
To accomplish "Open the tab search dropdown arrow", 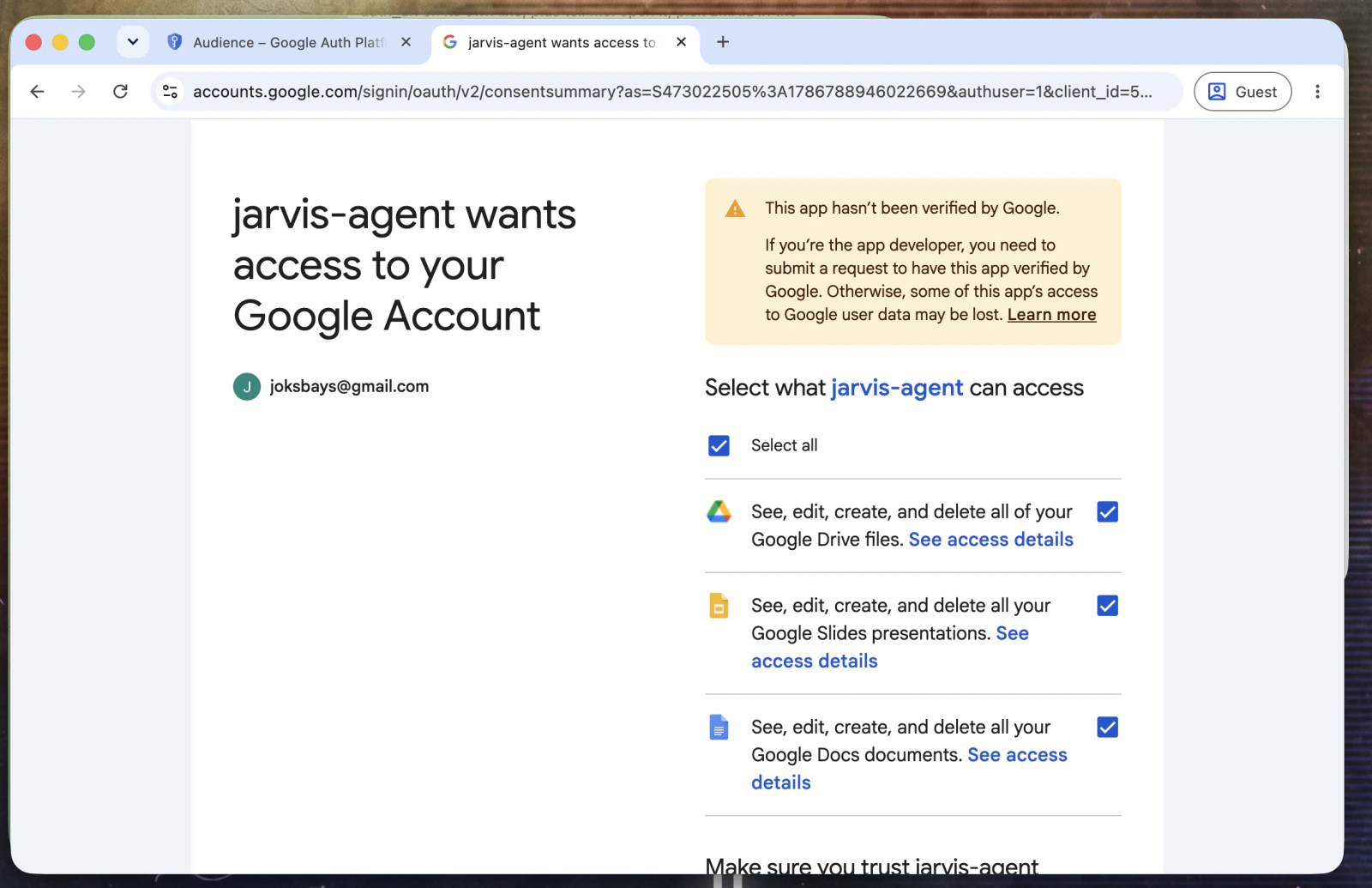I will pyautogui.click(x=133, y=41).
